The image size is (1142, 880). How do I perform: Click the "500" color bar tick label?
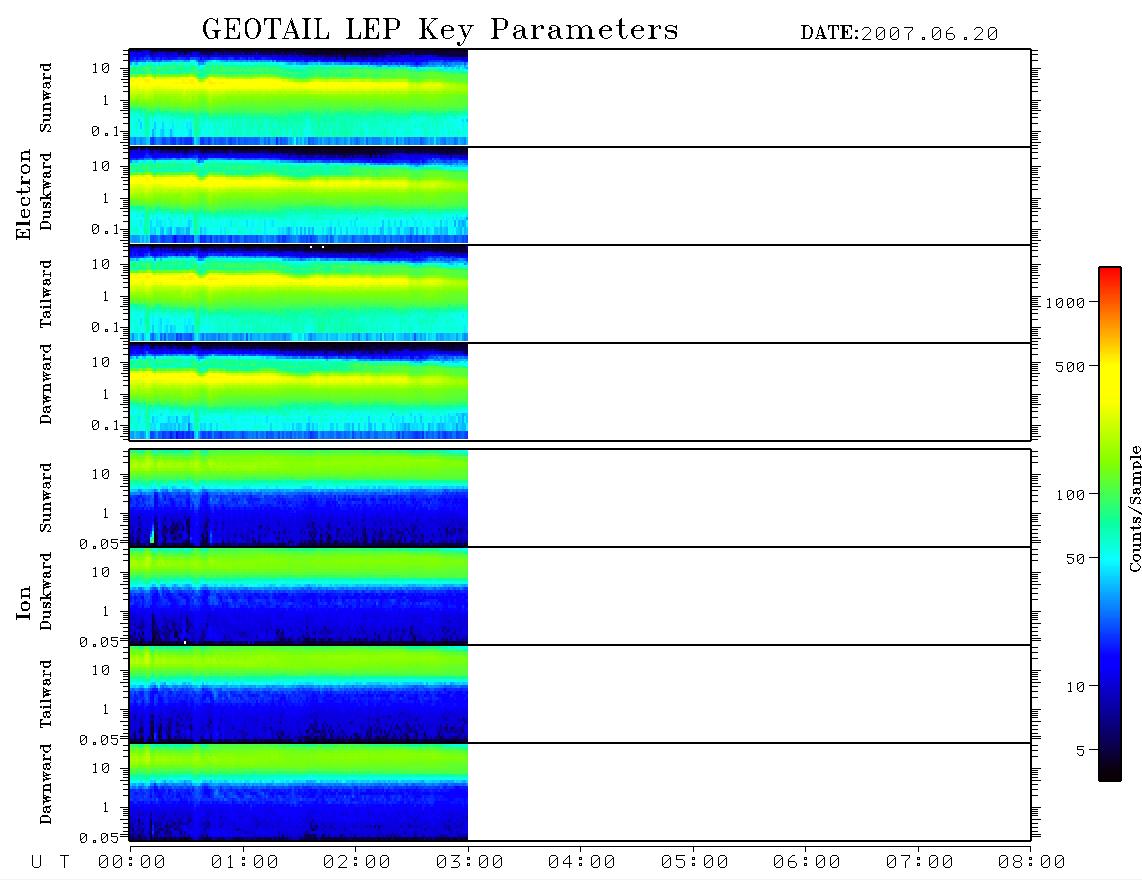[1071, 366]
